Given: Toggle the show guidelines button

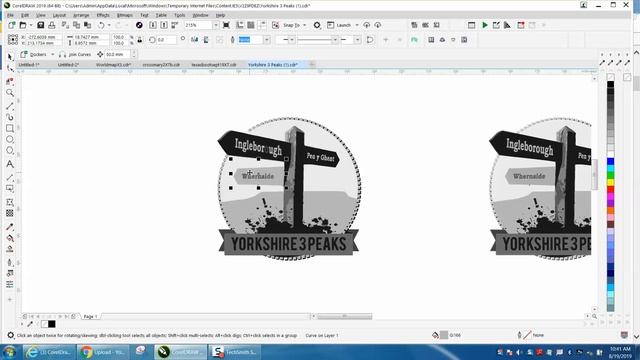Looking at the screenshot, I should pos(262,25).
